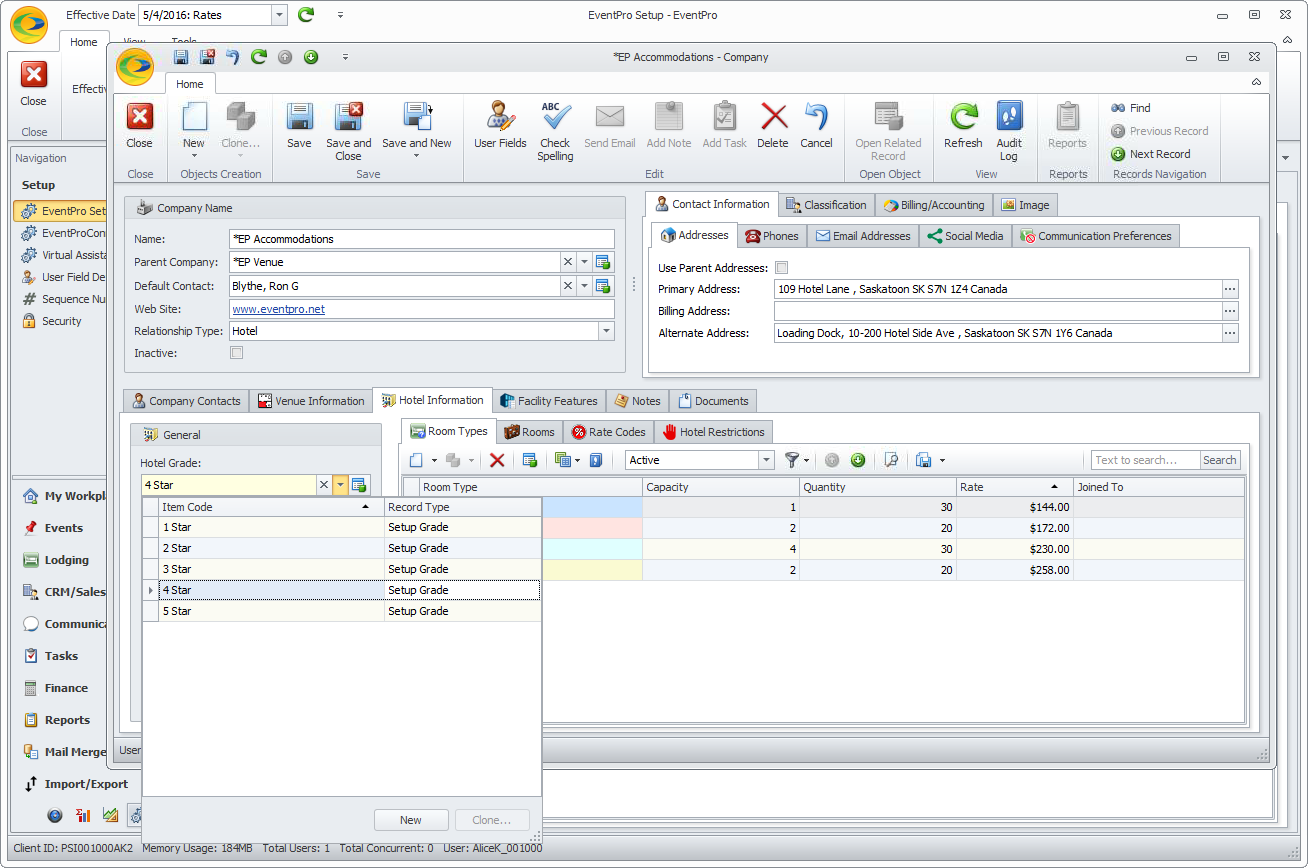Open Security in the Setup navigation
Image resolution: width=1308 pixels, height=868 pixels.
coord(60,321)
